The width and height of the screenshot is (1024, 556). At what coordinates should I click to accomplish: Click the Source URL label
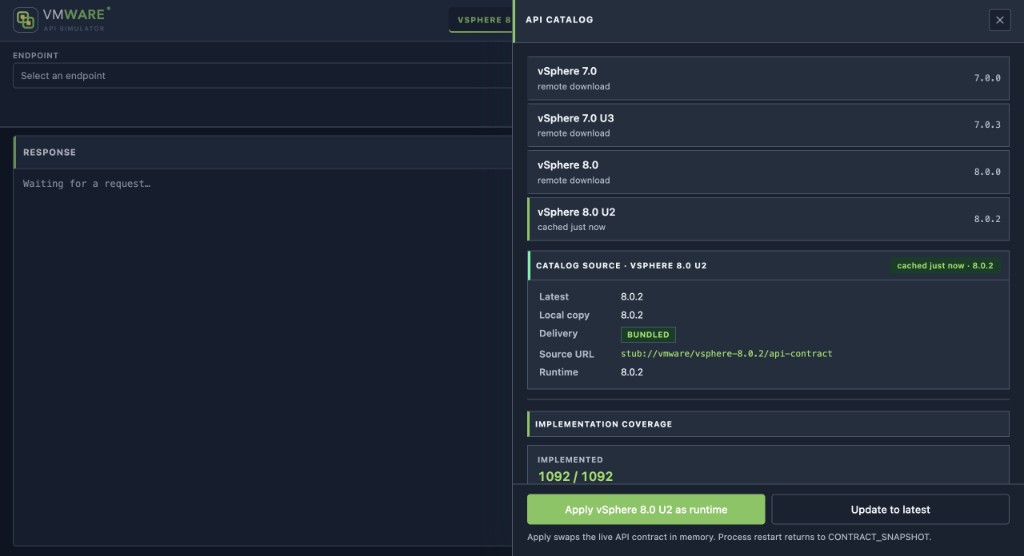point(566,354)
